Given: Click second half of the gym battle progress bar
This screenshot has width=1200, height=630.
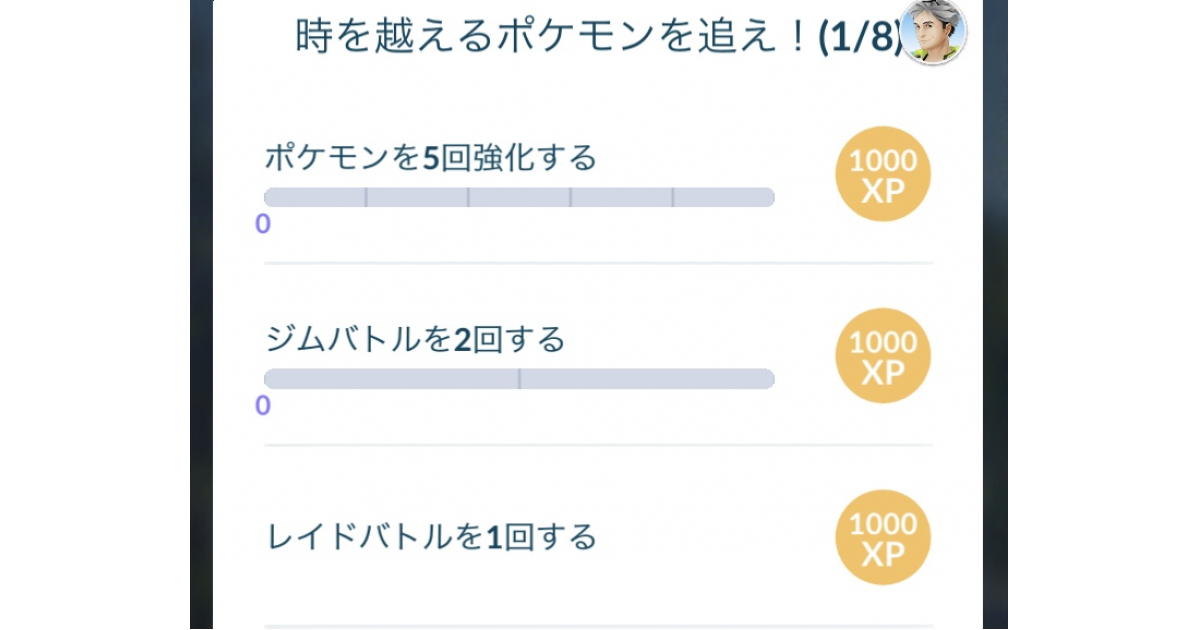Looking at the screenshot, I should point(647,379).
